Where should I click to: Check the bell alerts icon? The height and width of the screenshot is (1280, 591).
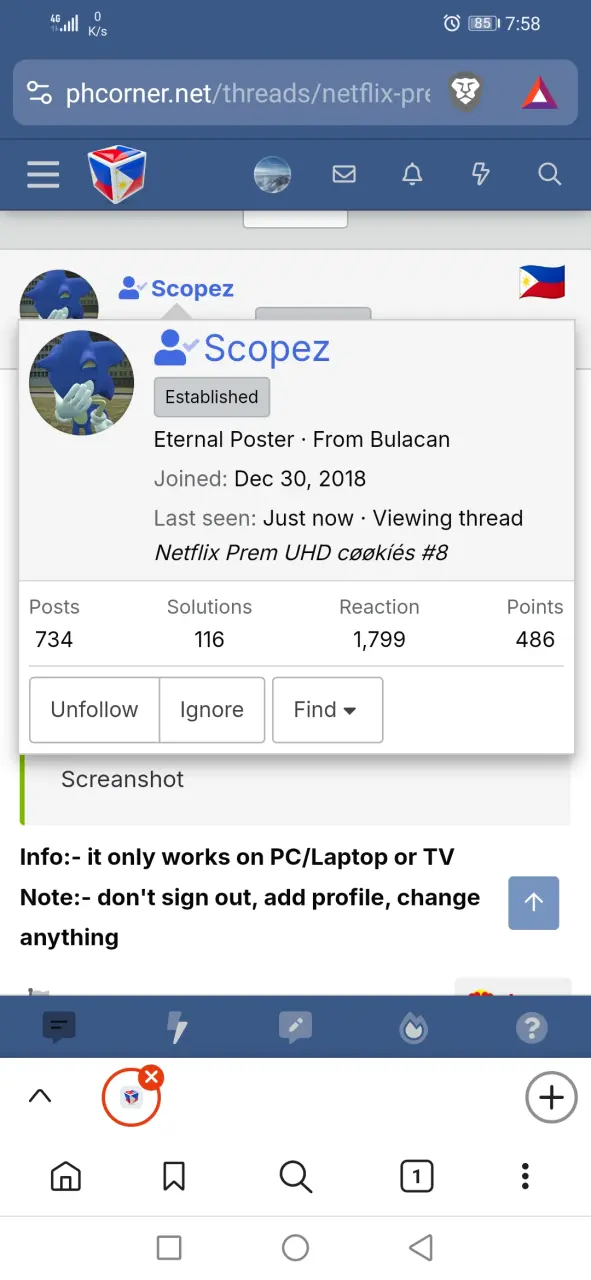coord(412,175)
